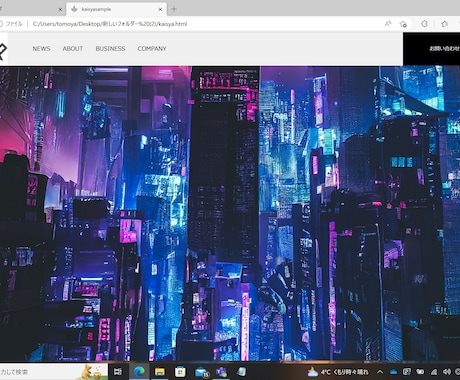
Task: Open File Explorer from the taskbar
Action: click(x=160, y=371)
